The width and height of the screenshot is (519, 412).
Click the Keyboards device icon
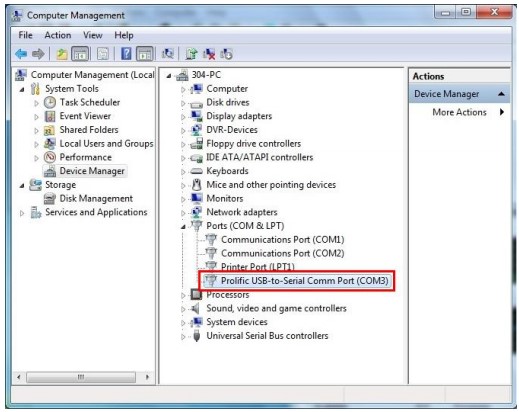pos(196,171)
